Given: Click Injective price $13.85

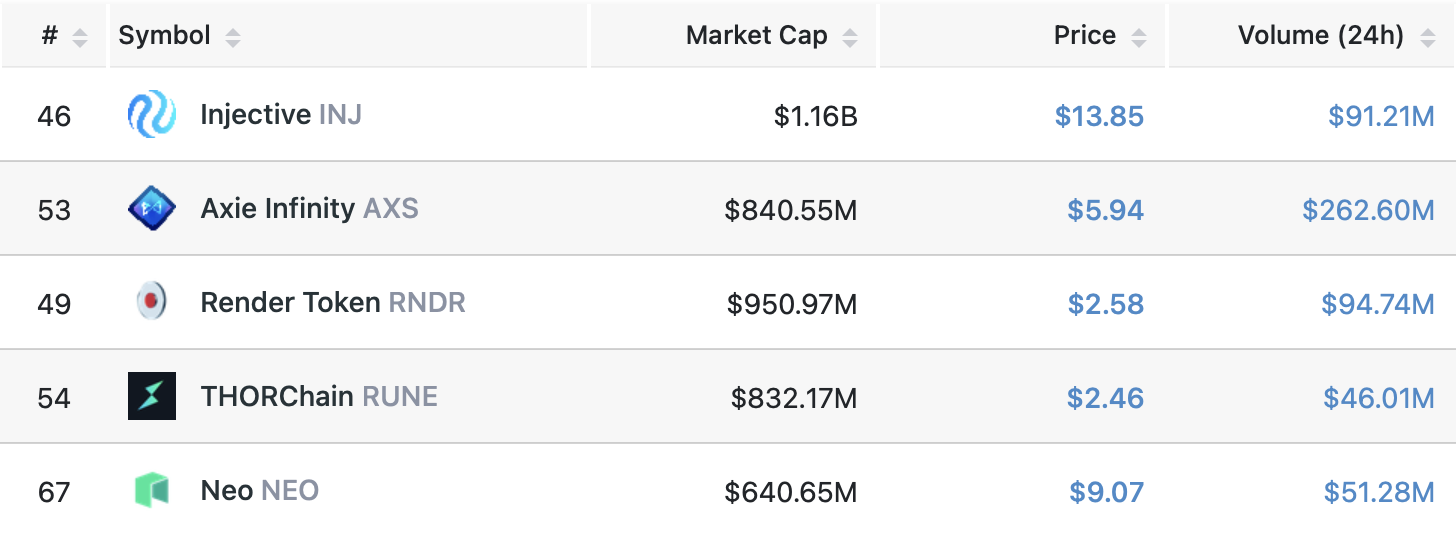Looking at the screenshot, I should coord(1099,117).
